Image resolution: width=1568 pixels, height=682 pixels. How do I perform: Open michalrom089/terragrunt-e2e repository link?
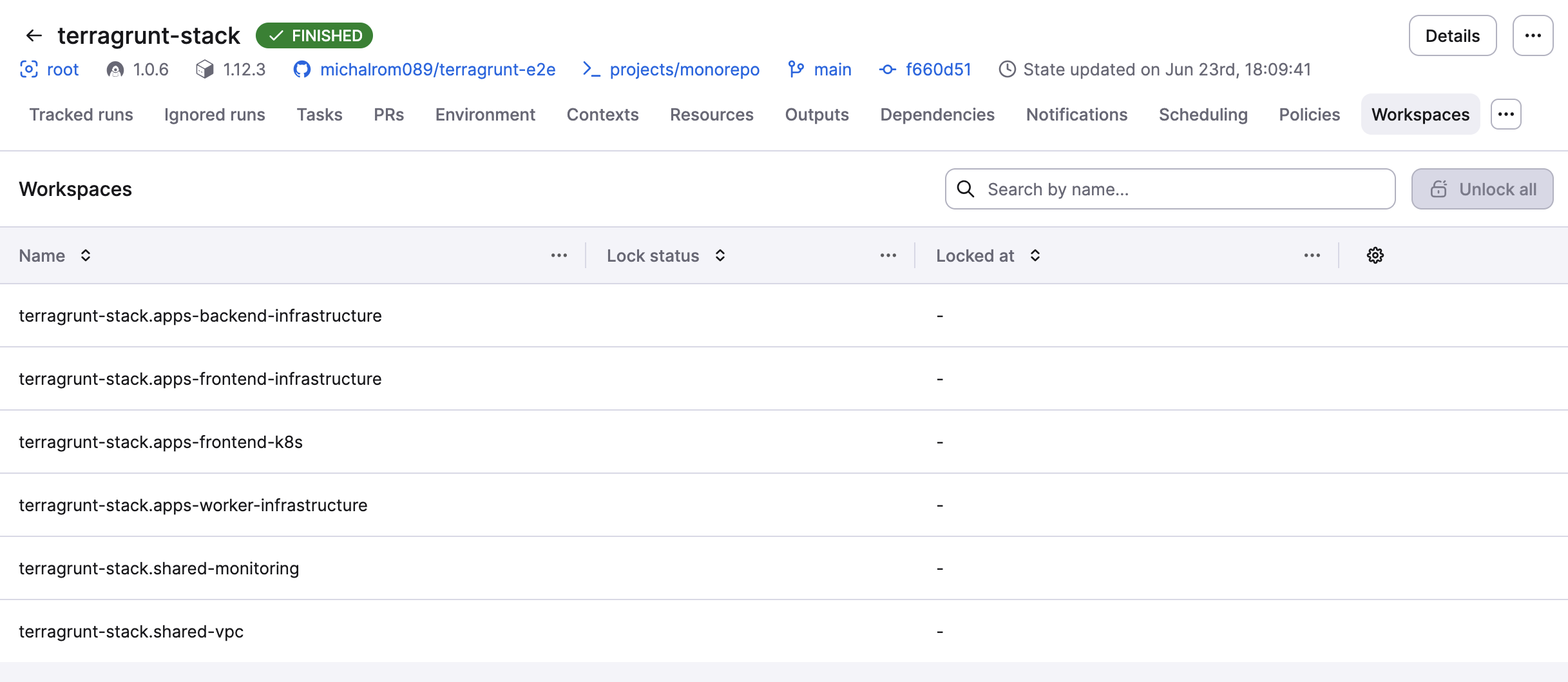pos(437,70)
